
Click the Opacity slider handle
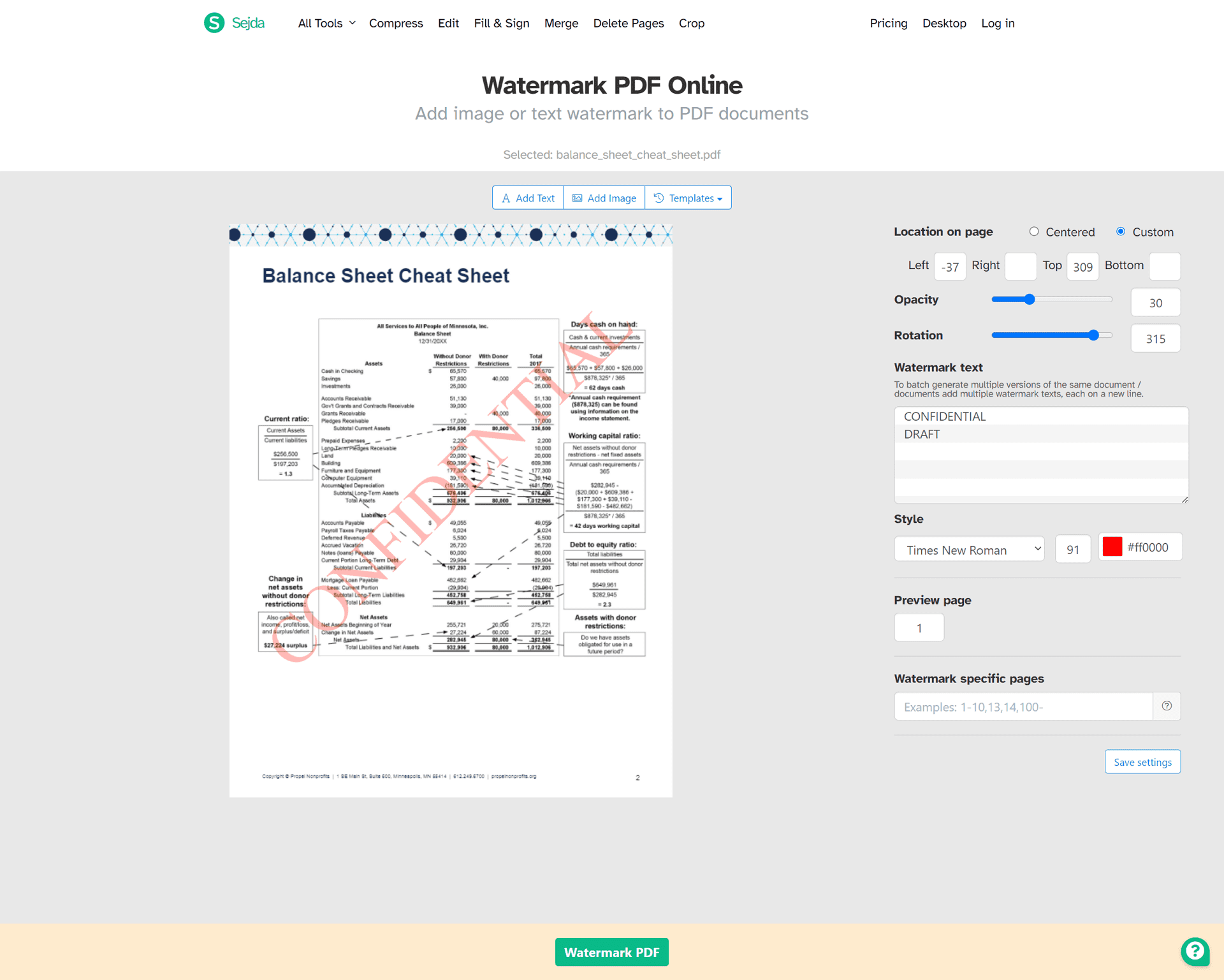point(1030,299)
